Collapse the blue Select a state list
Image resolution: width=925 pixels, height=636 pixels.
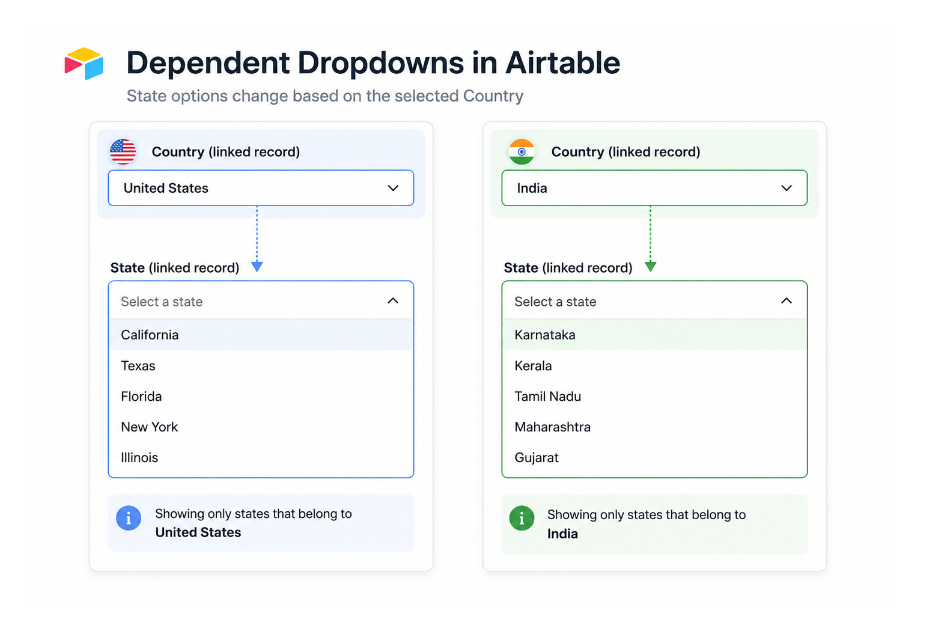[393, 301]
